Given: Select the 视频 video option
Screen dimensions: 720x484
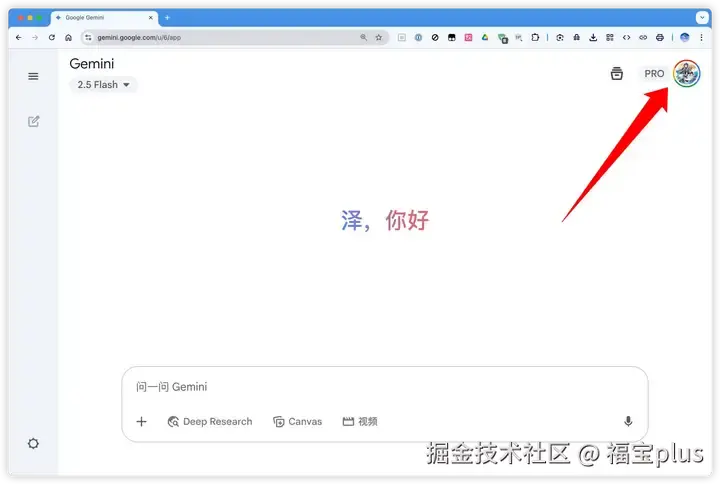Looking at the screenshot, I should (x=360, y=422).
